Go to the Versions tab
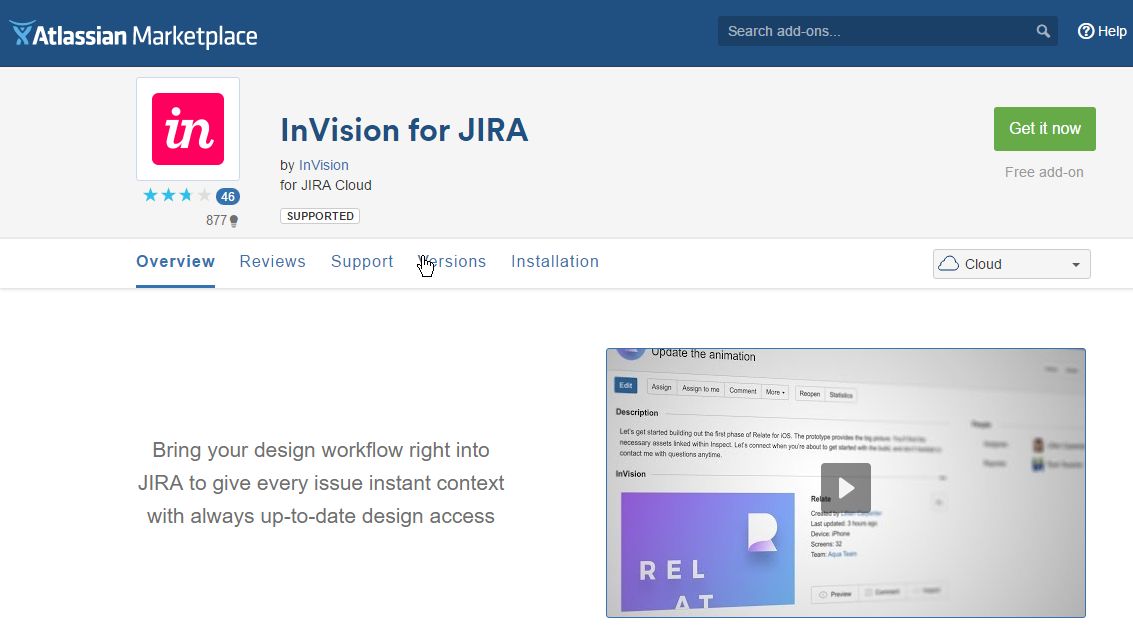This screenshot has height=644, width=1133. click(452, 262)
